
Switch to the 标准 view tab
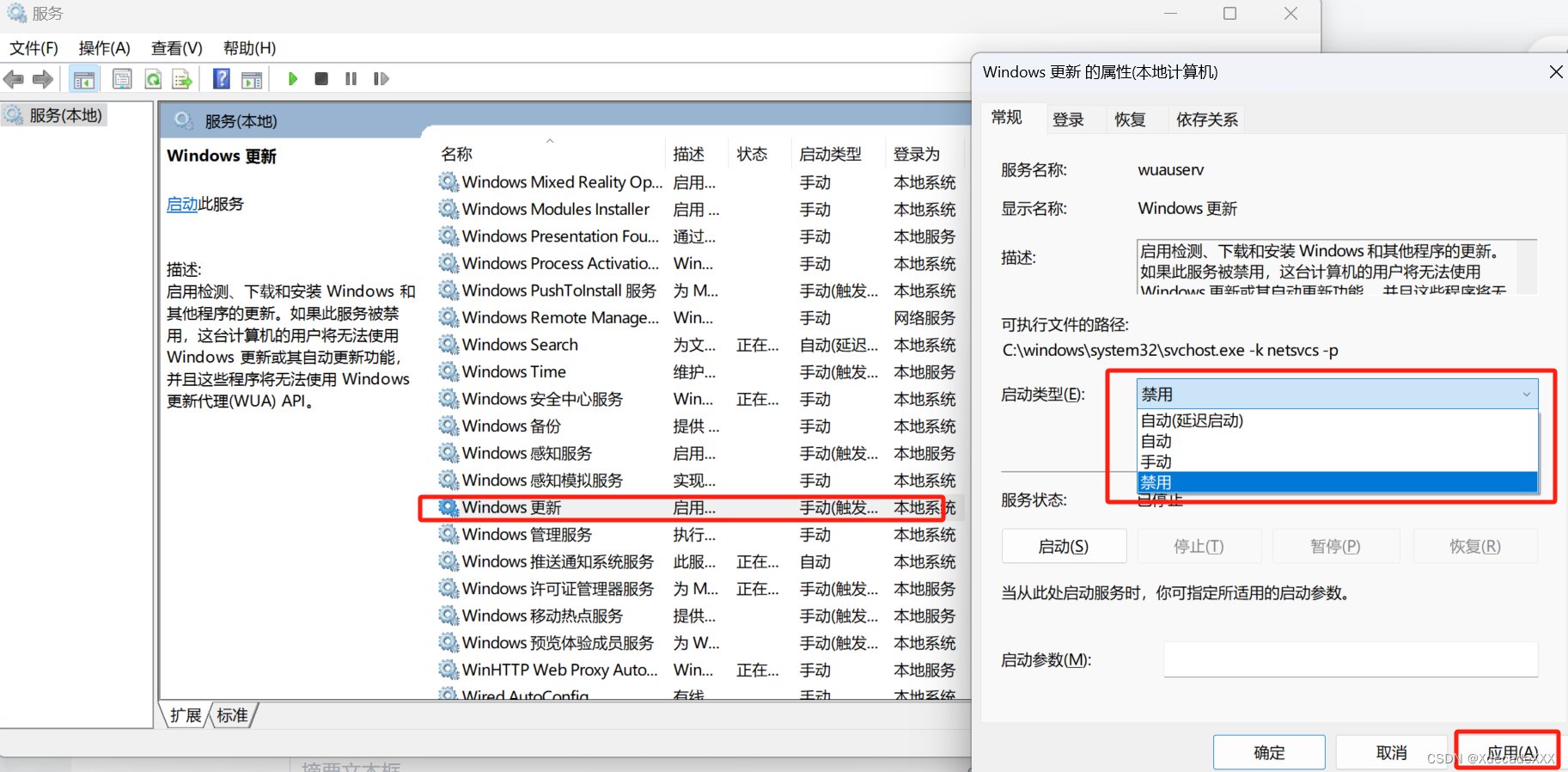(x=232, y=715)
